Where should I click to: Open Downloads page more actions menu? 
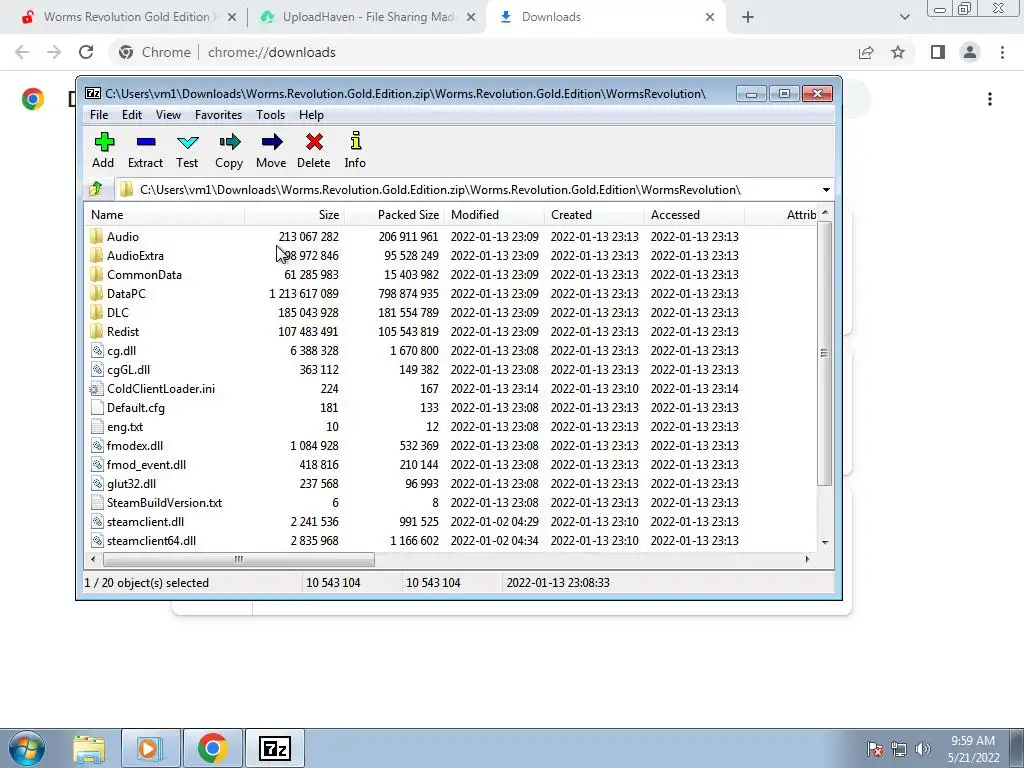[x=990, y=99]
